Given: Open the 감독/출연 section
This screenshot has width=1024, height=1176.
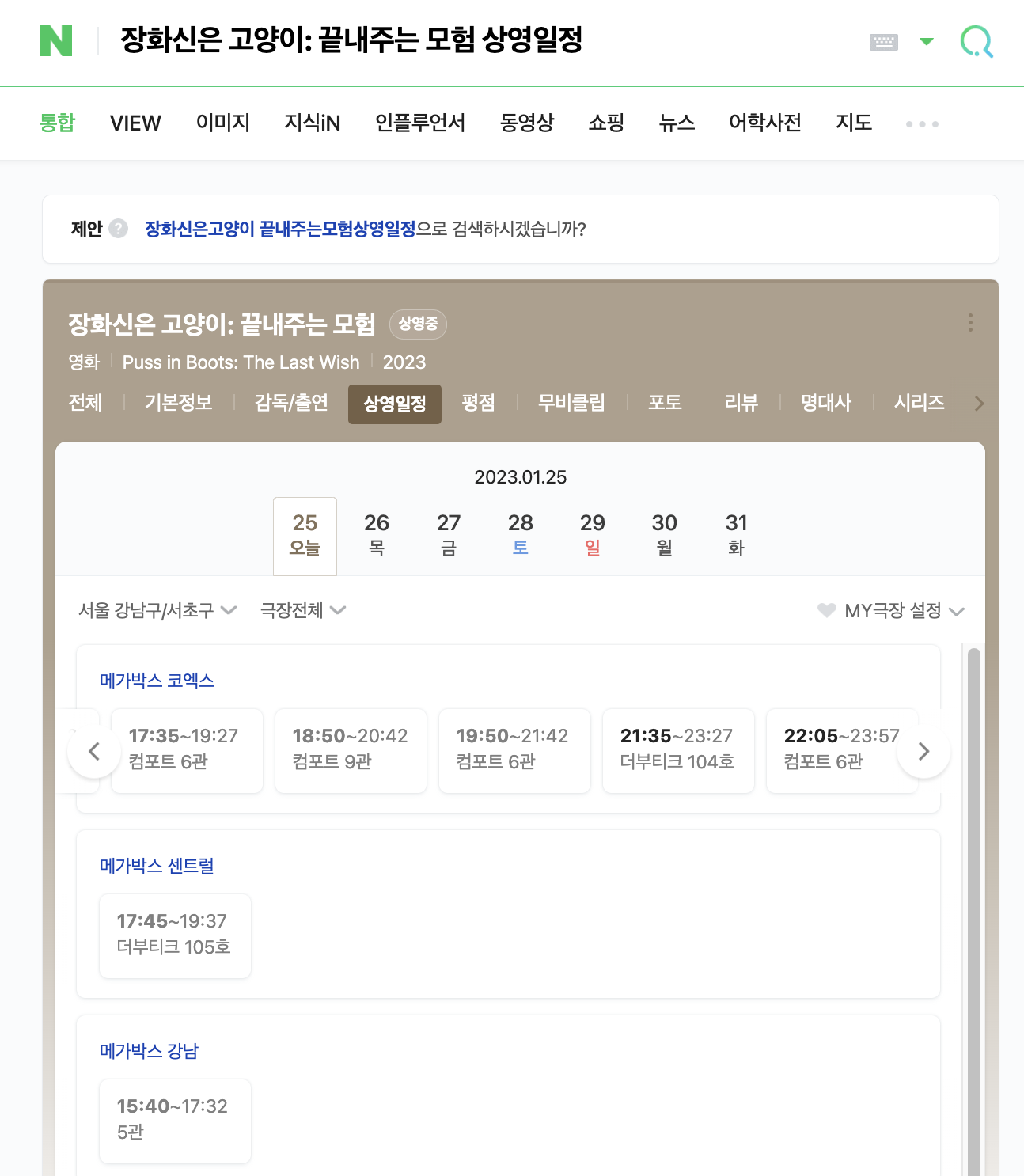Looking at the screenshot, I should coord(291,403).
